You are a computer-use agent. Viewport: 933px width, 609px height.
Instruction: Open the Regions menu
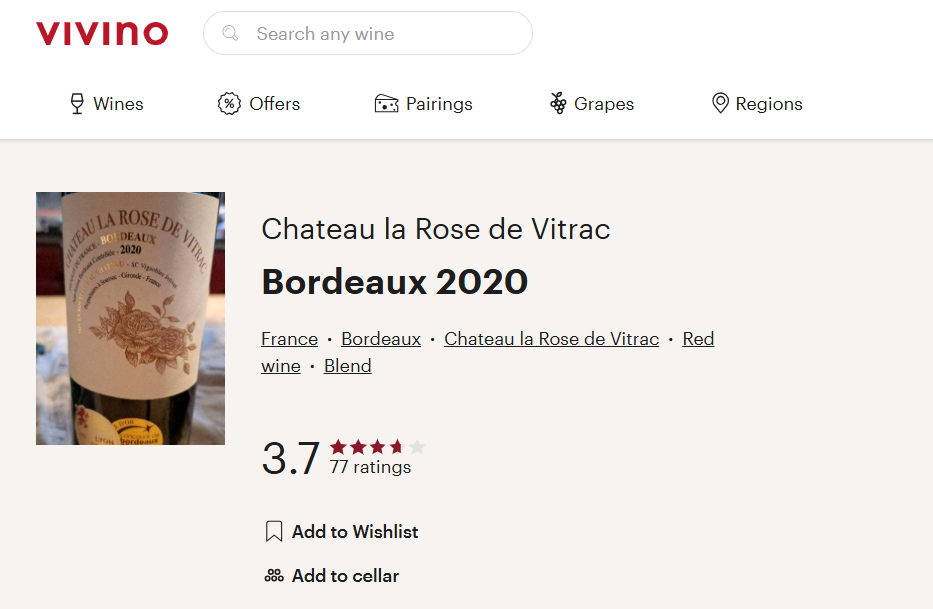click(x=768, y=104)
